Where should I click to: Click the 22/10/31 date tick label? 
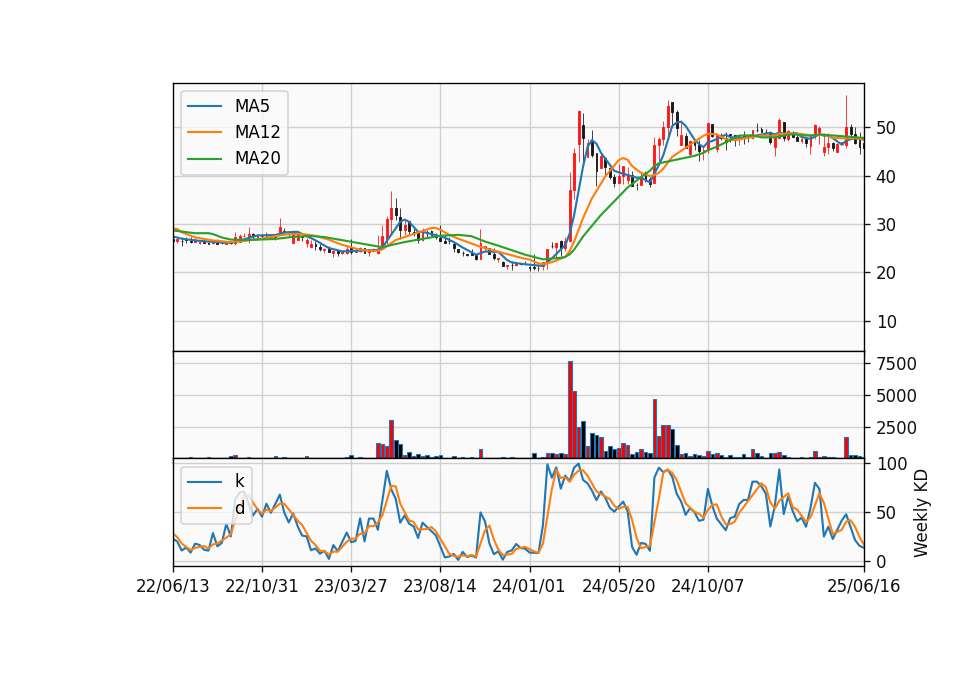tap(261, 586)
